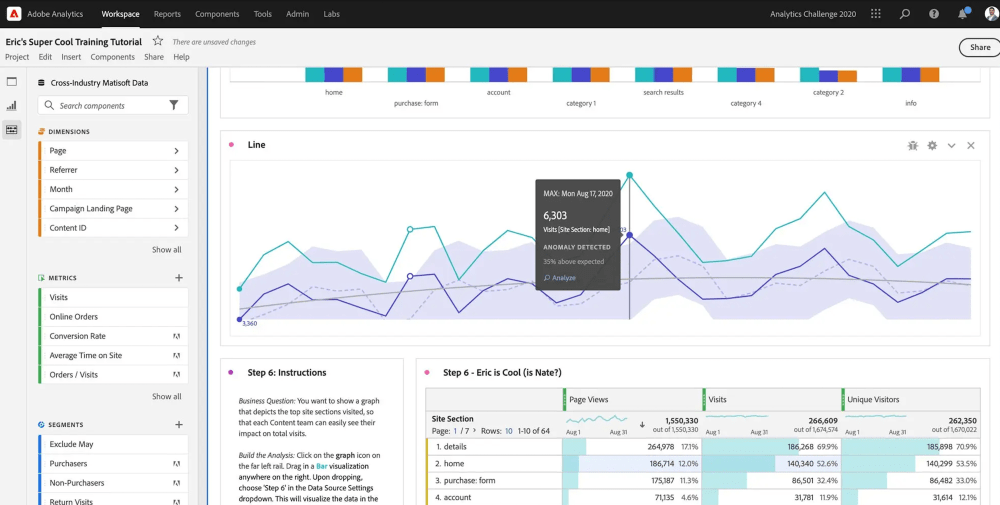Screen dimensions: 1000x505
Task: Open the Tools menu
Action: (263, 14)
